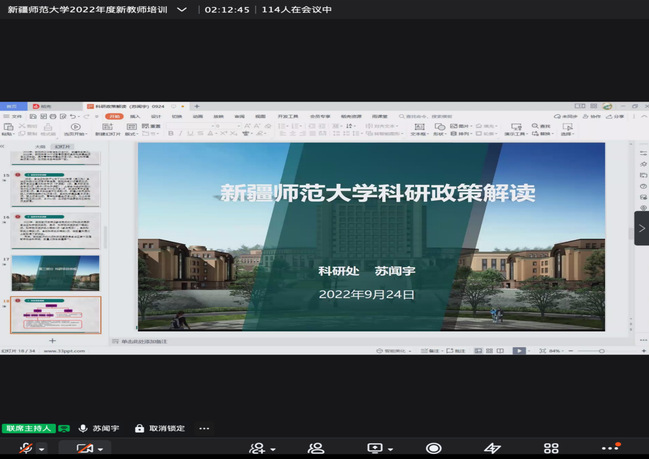Start recording with the record icon
Viewport: 649px width, 459px height.
[433, 449]
